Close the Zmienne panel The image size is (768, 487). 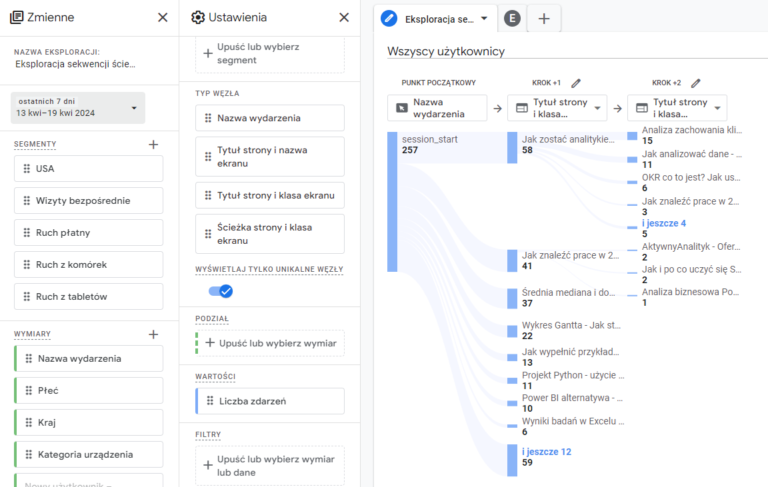coord(163,17)
